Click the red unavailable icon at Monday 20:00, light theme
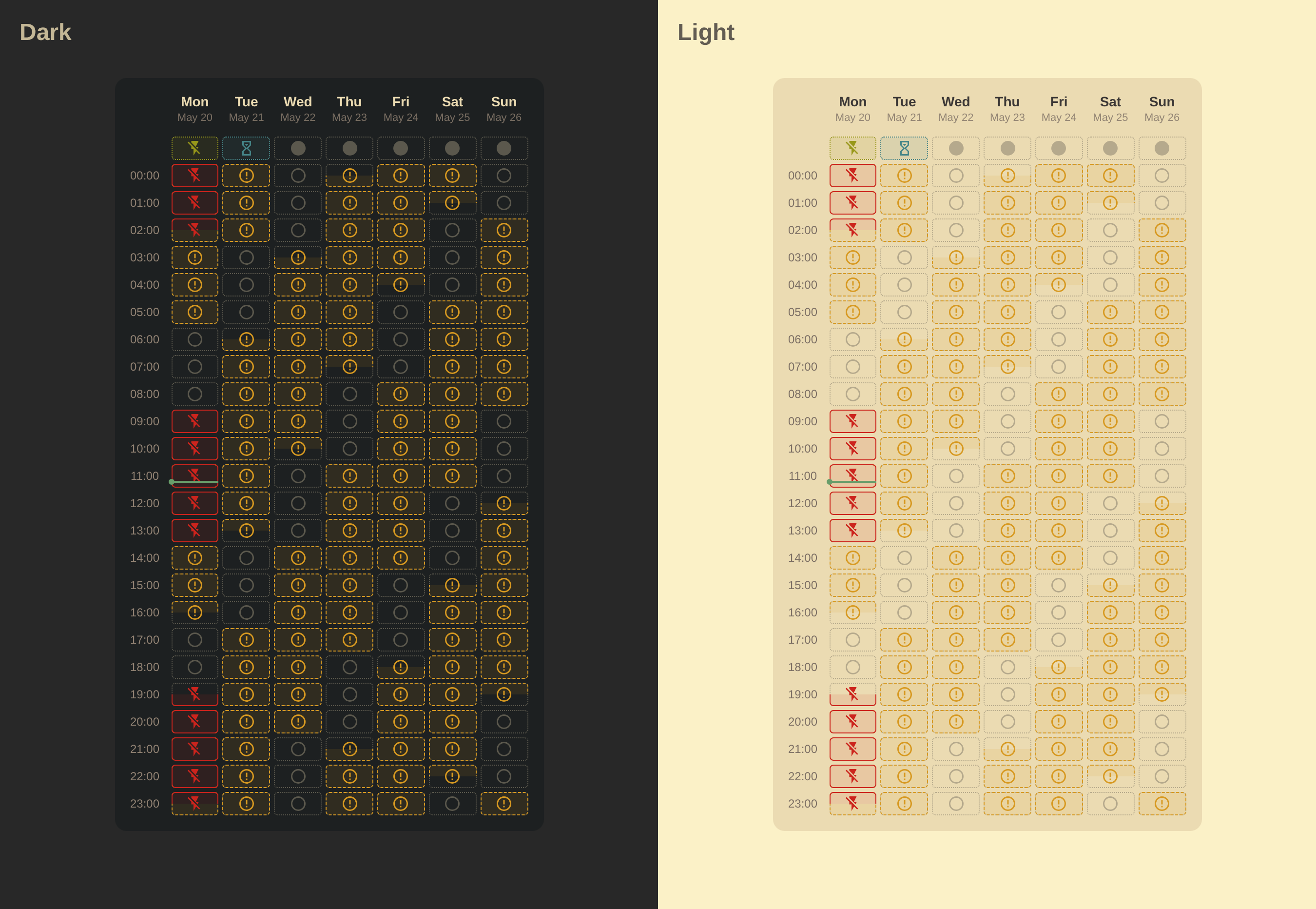 pos(852,721)
